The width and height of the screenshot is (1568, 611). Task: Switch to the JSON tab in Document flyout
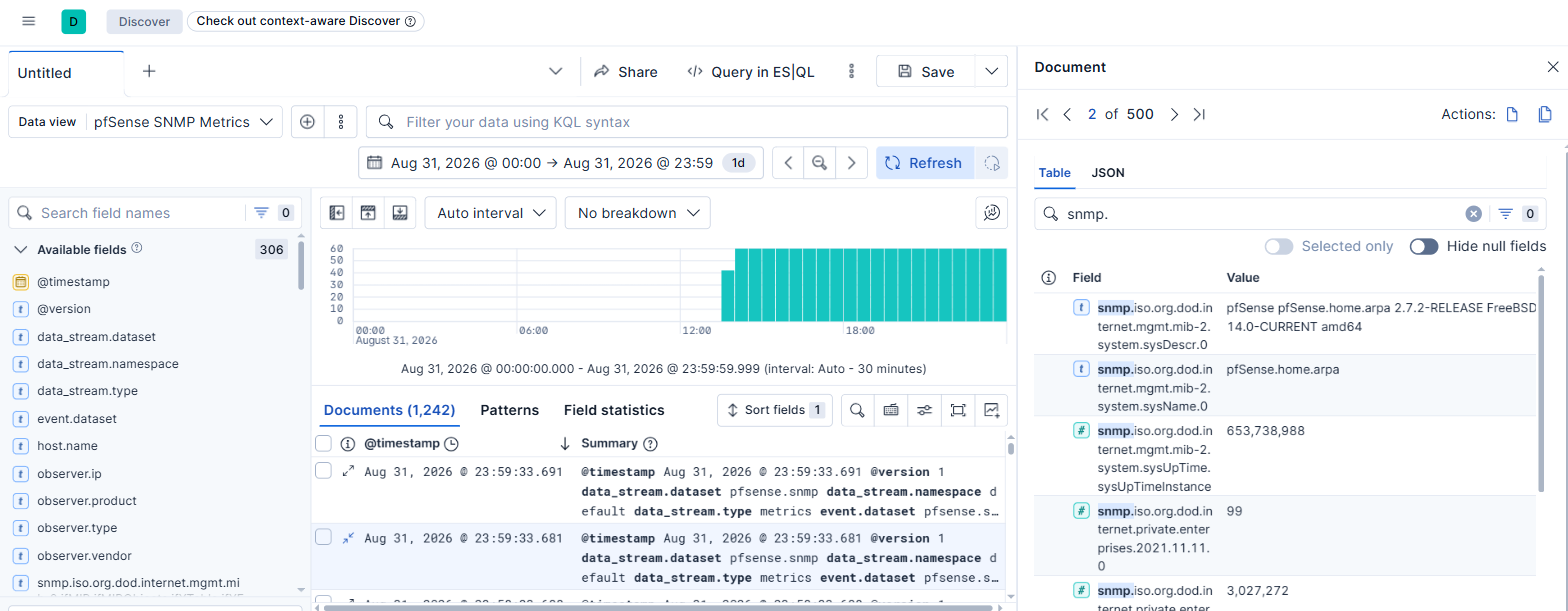[x=1108, y=173]
